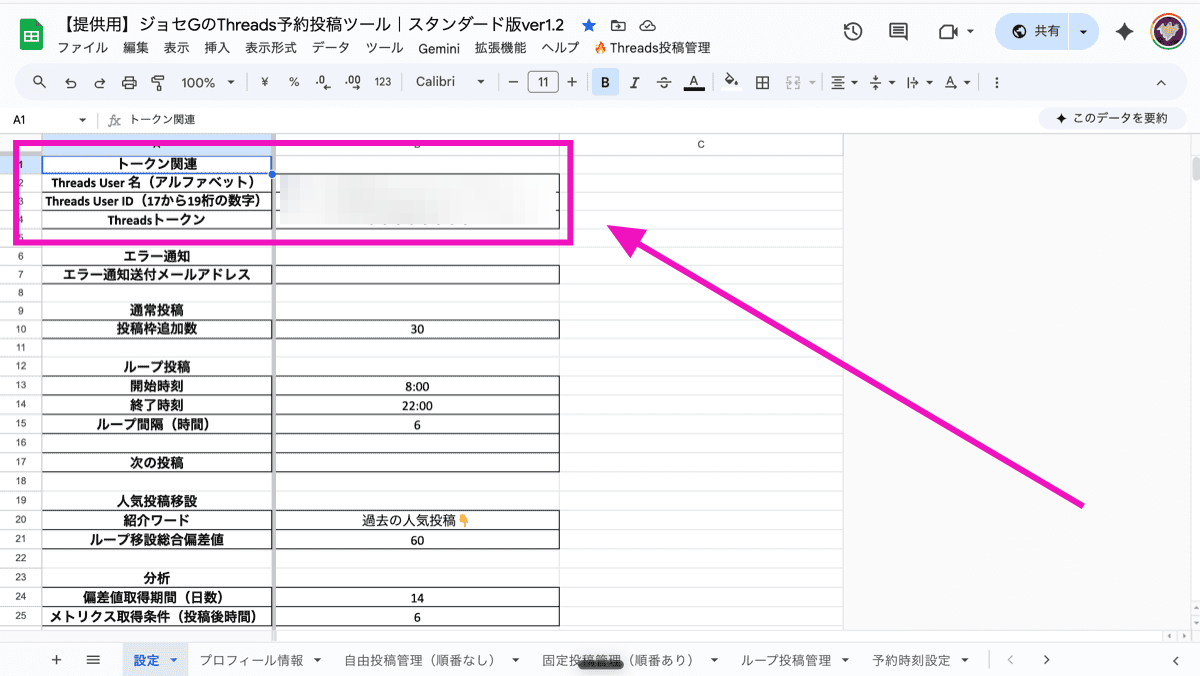
Task: Open the account profile avatar
Action: 1168,32
